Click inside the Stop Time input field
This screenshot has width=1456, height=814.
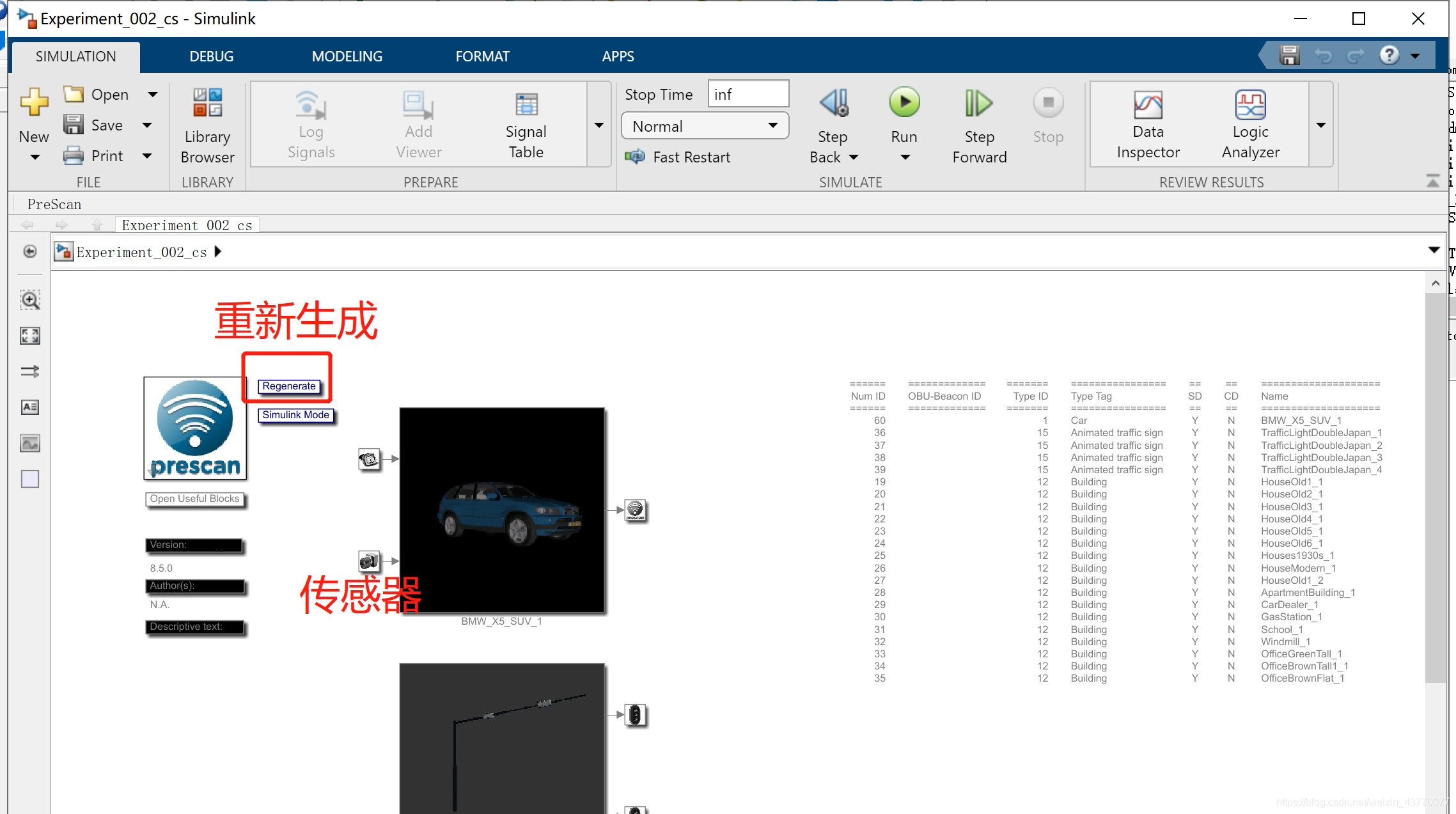click(x=747, y=93)
